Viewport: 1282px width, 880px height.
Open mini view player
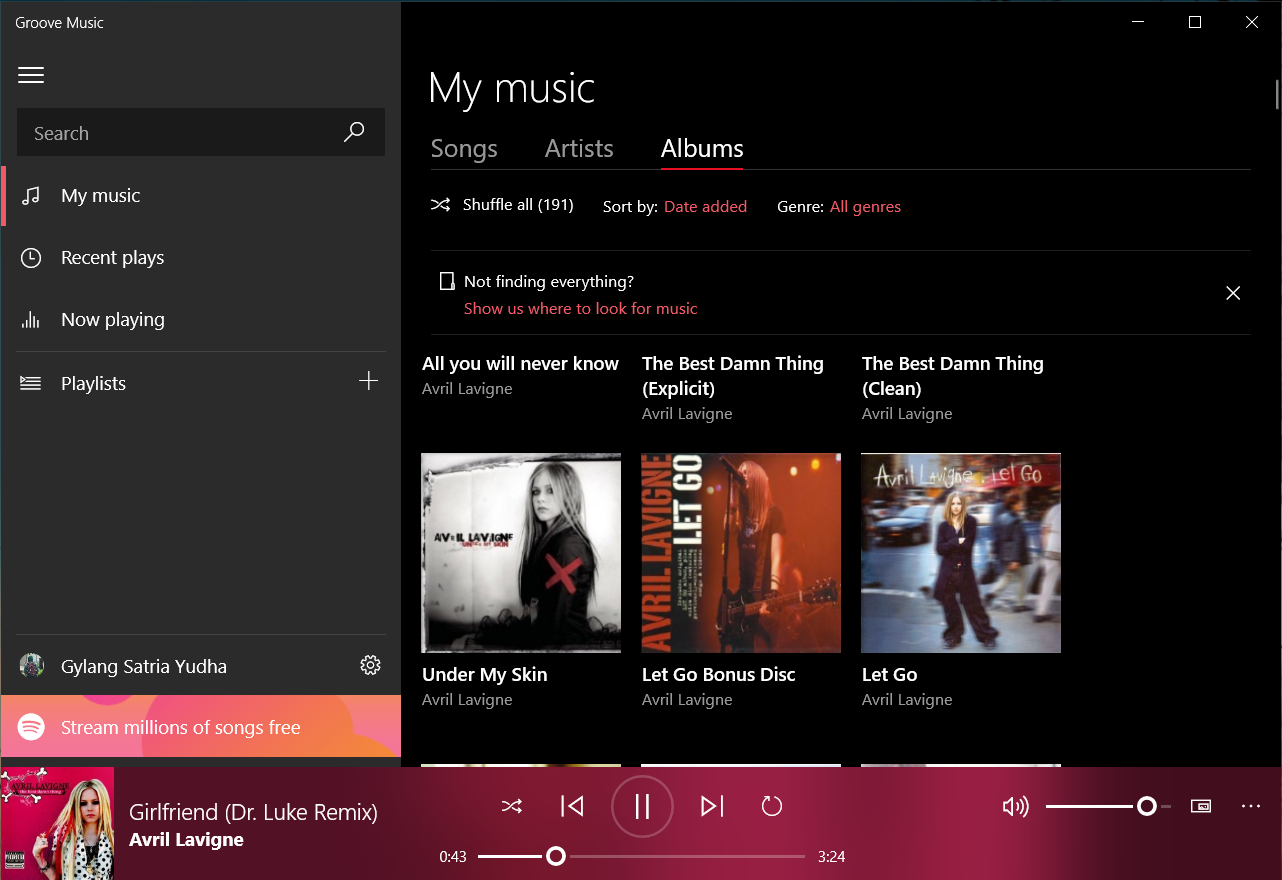(x=1201, y=806)
